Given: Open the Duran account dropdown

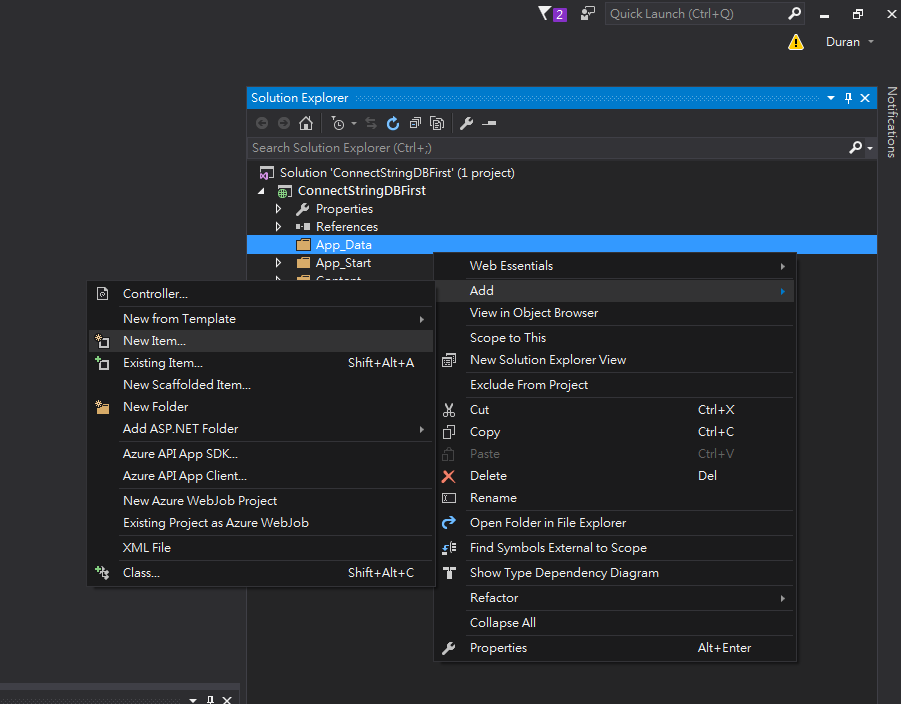Looking at the screenshot, I should (x=850, y=42).
